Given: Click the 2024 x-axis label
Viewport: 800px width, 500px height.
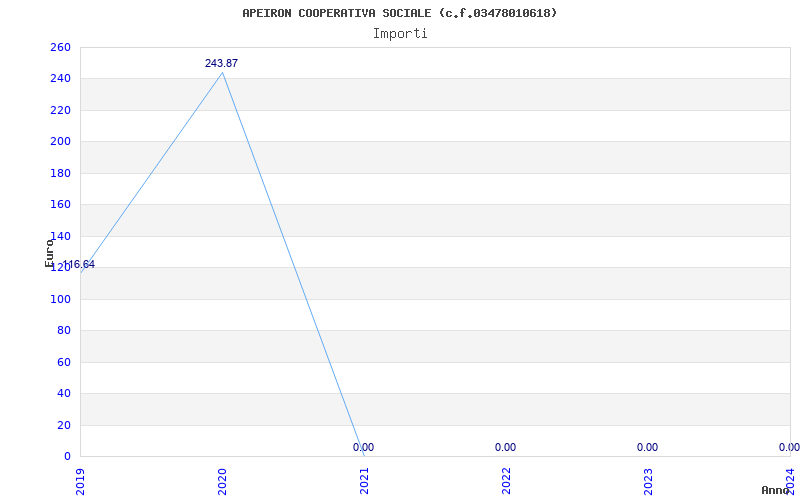Looking at the screenshot, I should click(790, 481).
